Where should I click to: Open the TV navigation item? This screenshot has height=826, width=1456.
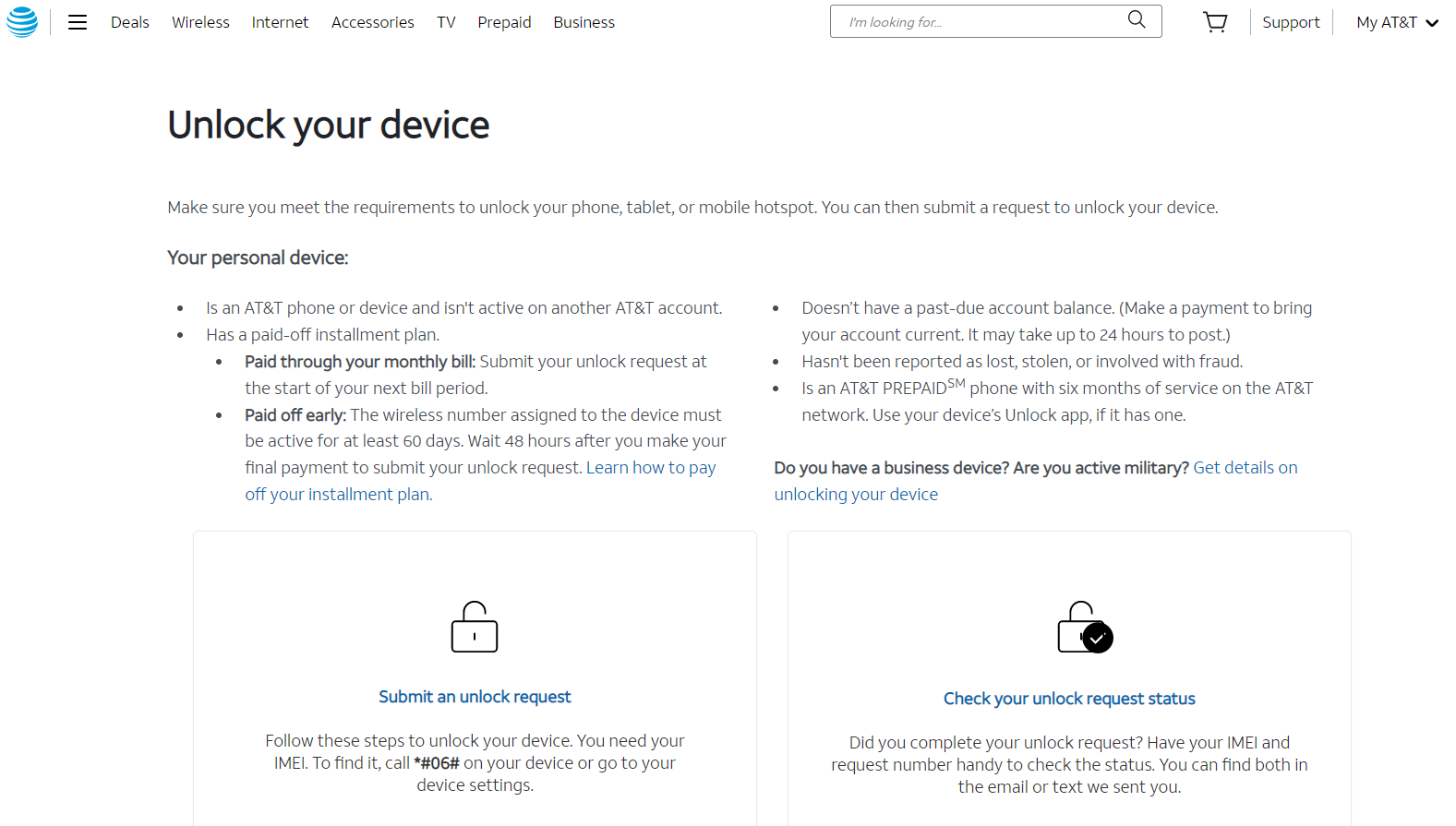[446, 22]
